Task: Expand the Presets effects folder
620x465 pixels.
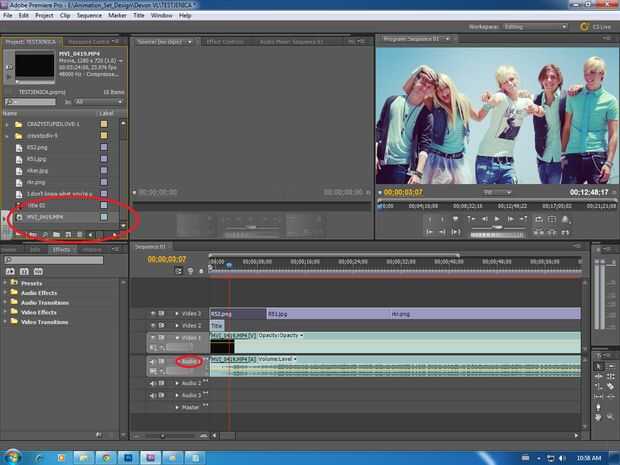Action: click(x=6, y=283)
